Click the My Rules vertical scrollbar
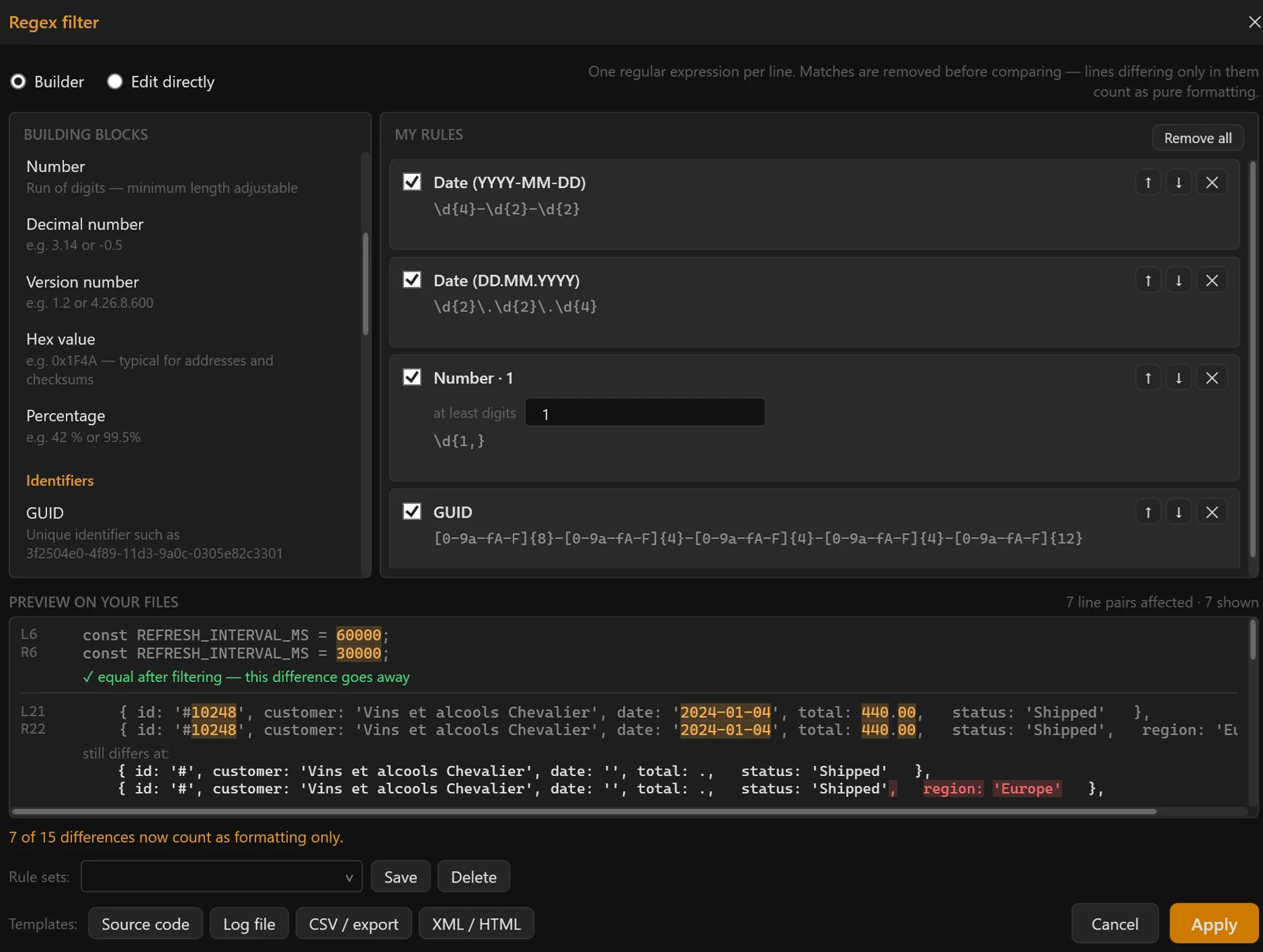1263x952 pixels. [x=1252, y=359]
